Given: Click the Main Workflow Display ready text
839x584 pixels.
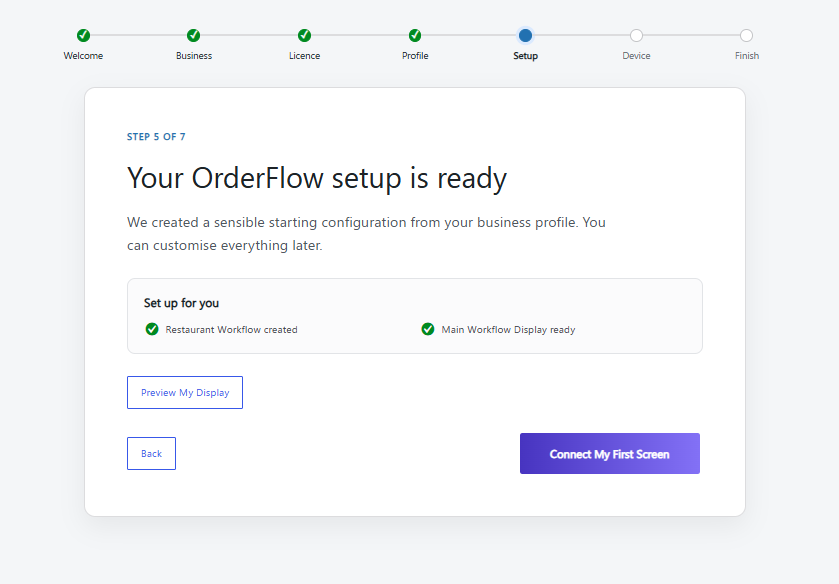Looking at the screenshot, I should click(508, 330).
